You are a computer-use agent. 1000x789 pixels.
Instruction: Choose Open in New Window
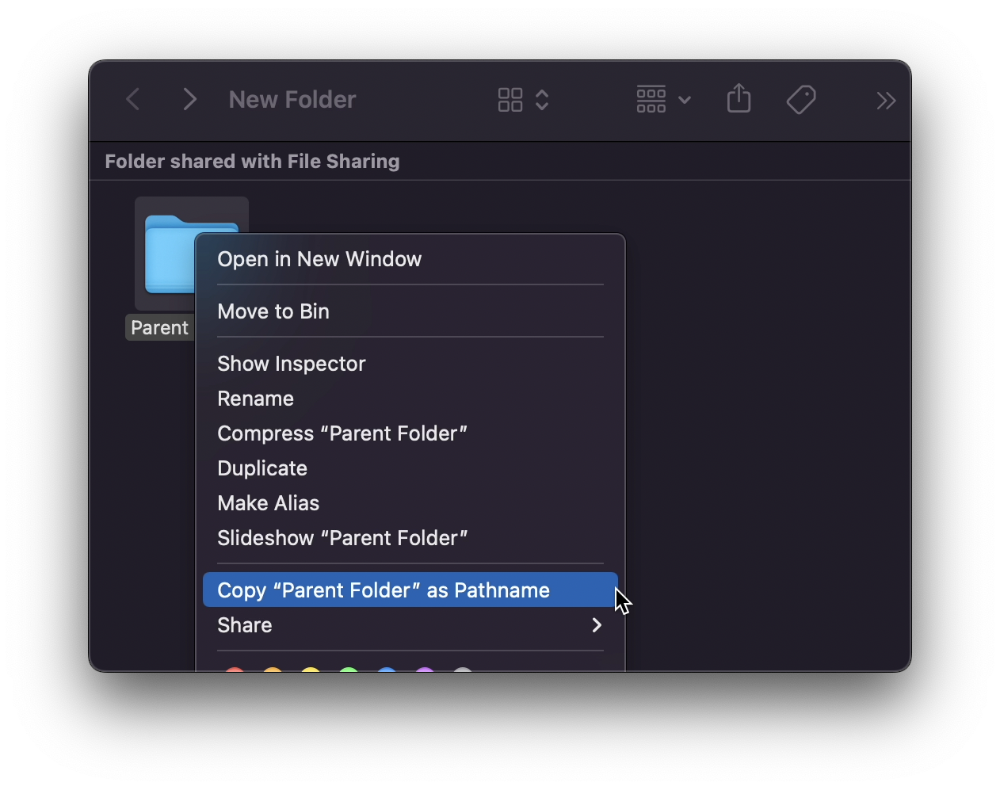point(410,259)
